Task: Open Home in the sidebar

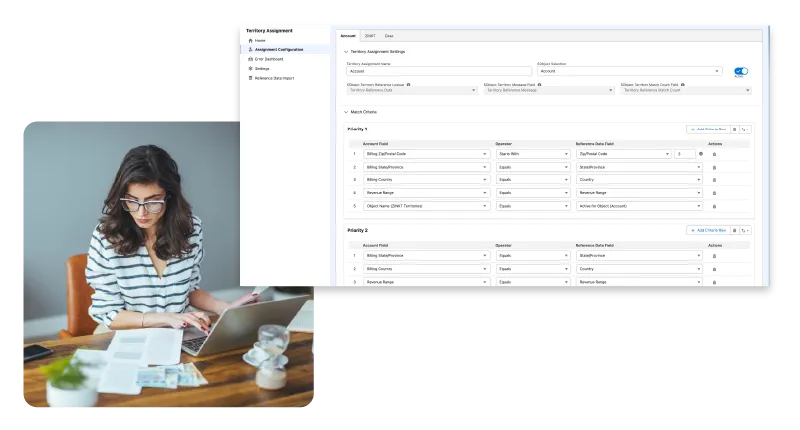Action: pyautogui.click(x=260, y=40)
